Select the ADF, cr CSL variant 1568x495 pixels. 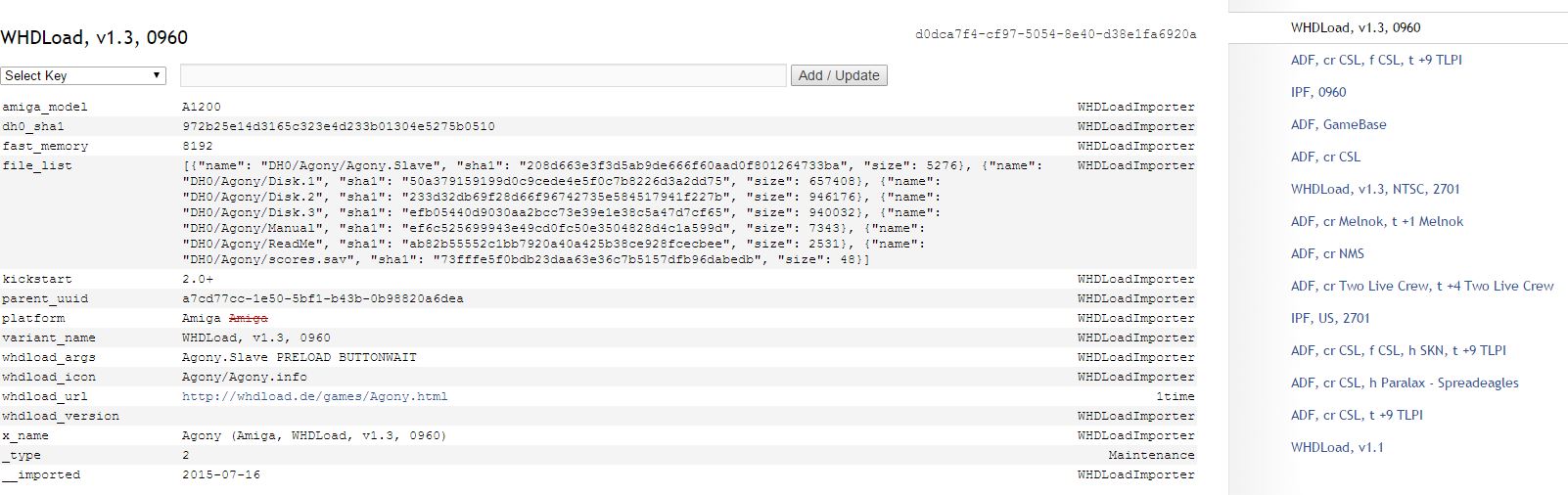pyautogui.click(x=1325, y=157)
